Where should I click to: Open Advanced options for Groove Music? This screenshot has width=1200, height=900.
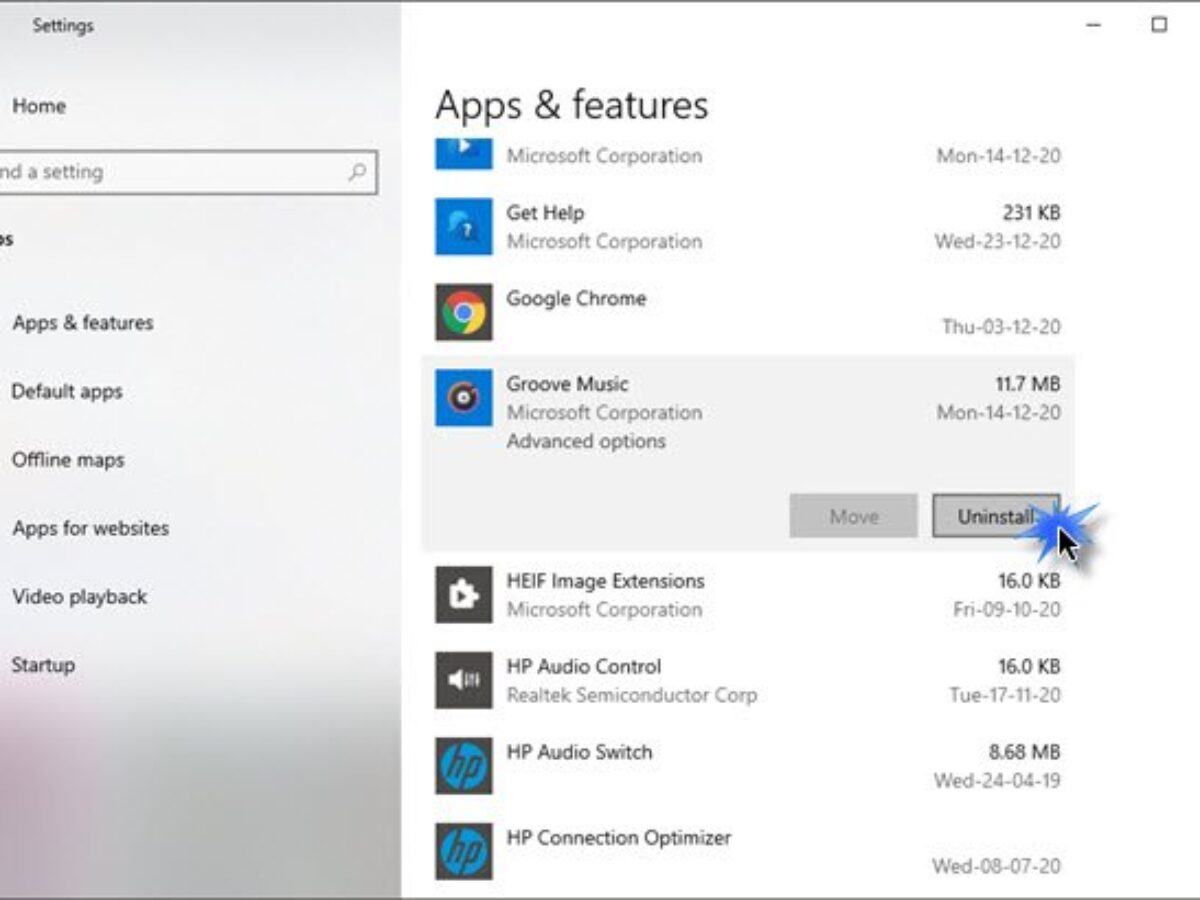[x=586, y=441]
